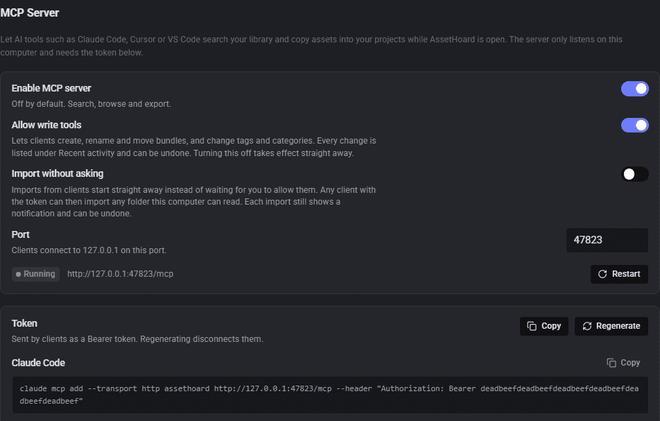Click the Port number field showing 47823
The image size is (660, 421).
[x=607, y=240]
